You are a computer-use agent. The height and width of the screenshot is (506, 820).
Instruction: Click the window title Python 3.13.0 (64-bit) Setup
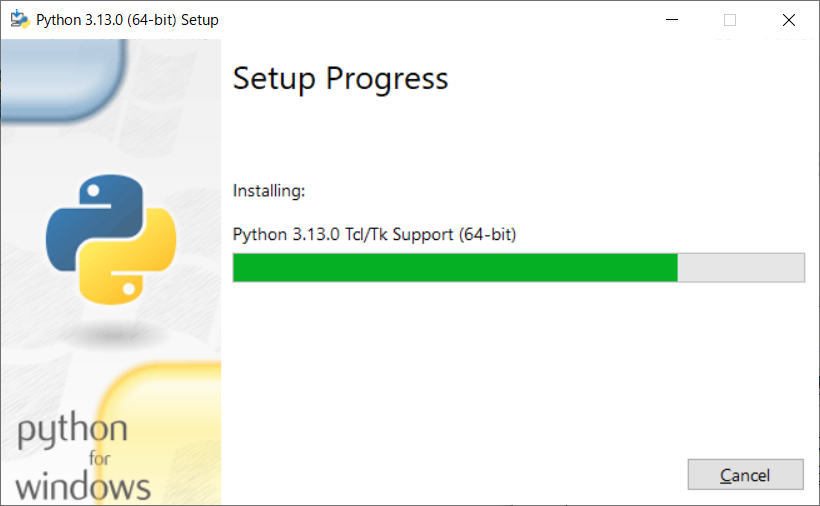(127, 20)
